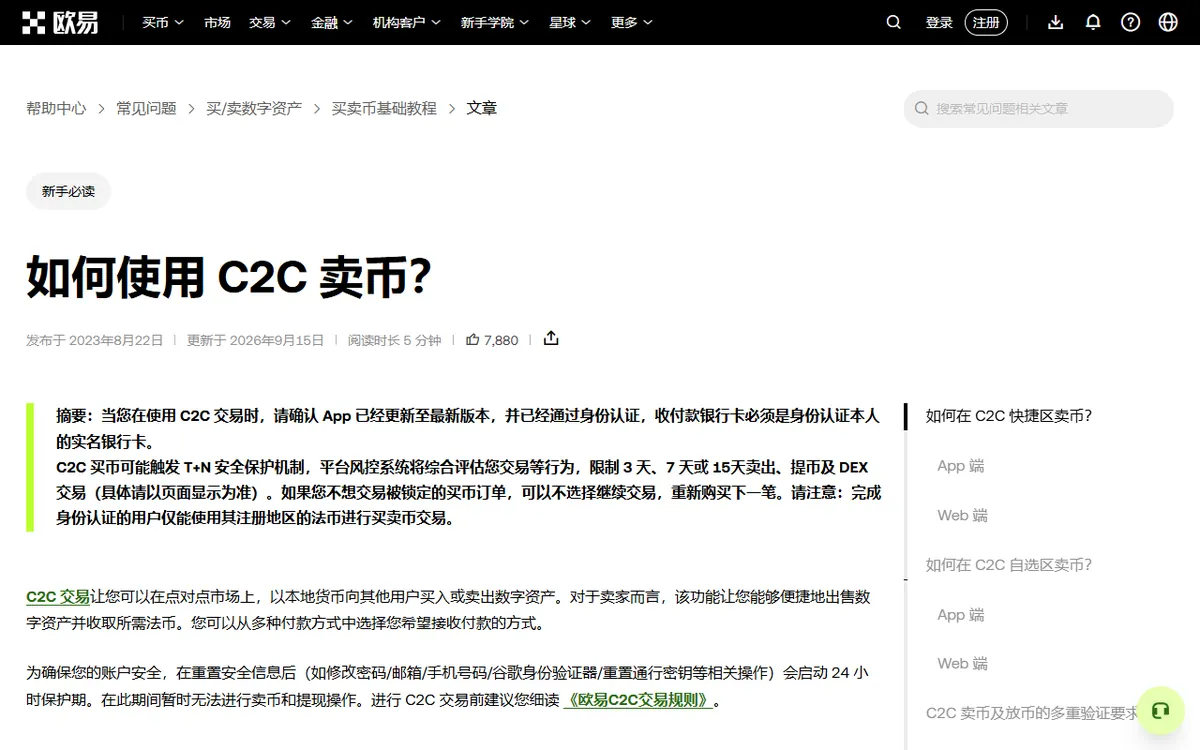Click the 更新于 2026年9月15日 date
The width and height of the screenshot is (1200, 750).
click(255, 340)
